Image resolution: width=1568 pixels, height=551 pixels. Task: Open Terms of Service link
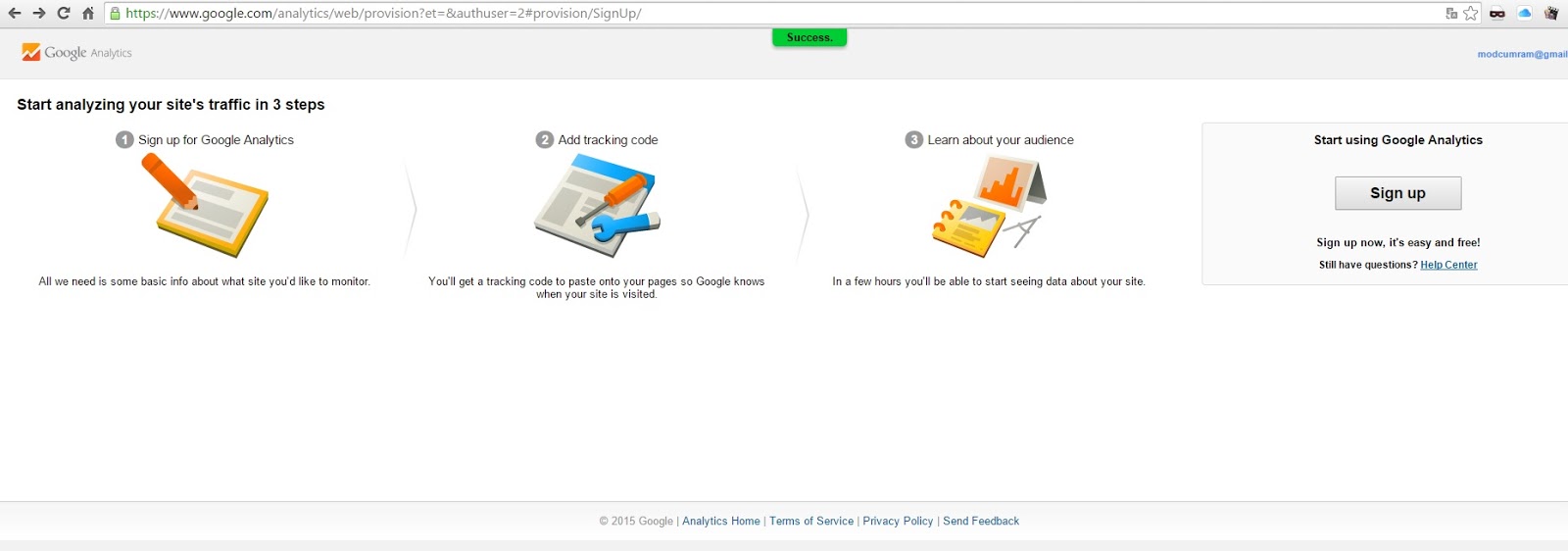click(x=811, y=522)
